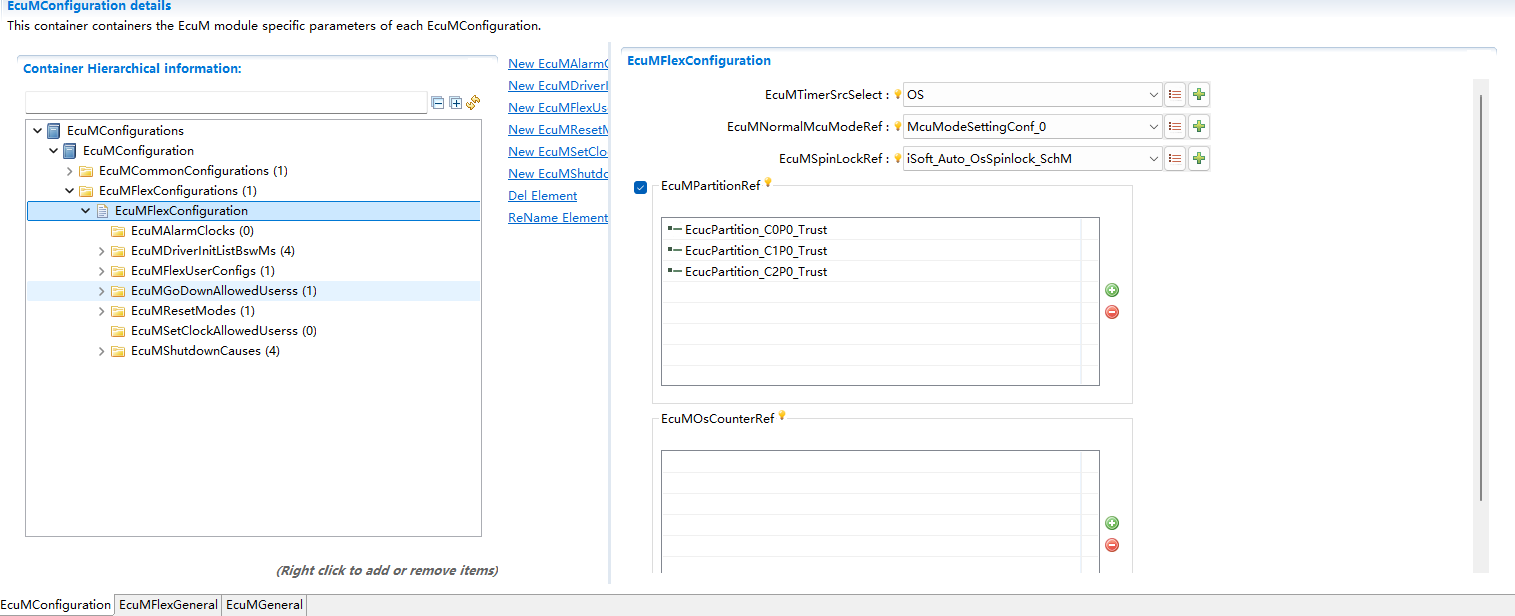
Task: Click the tree filter search field
Action: (x=226, y=103)
